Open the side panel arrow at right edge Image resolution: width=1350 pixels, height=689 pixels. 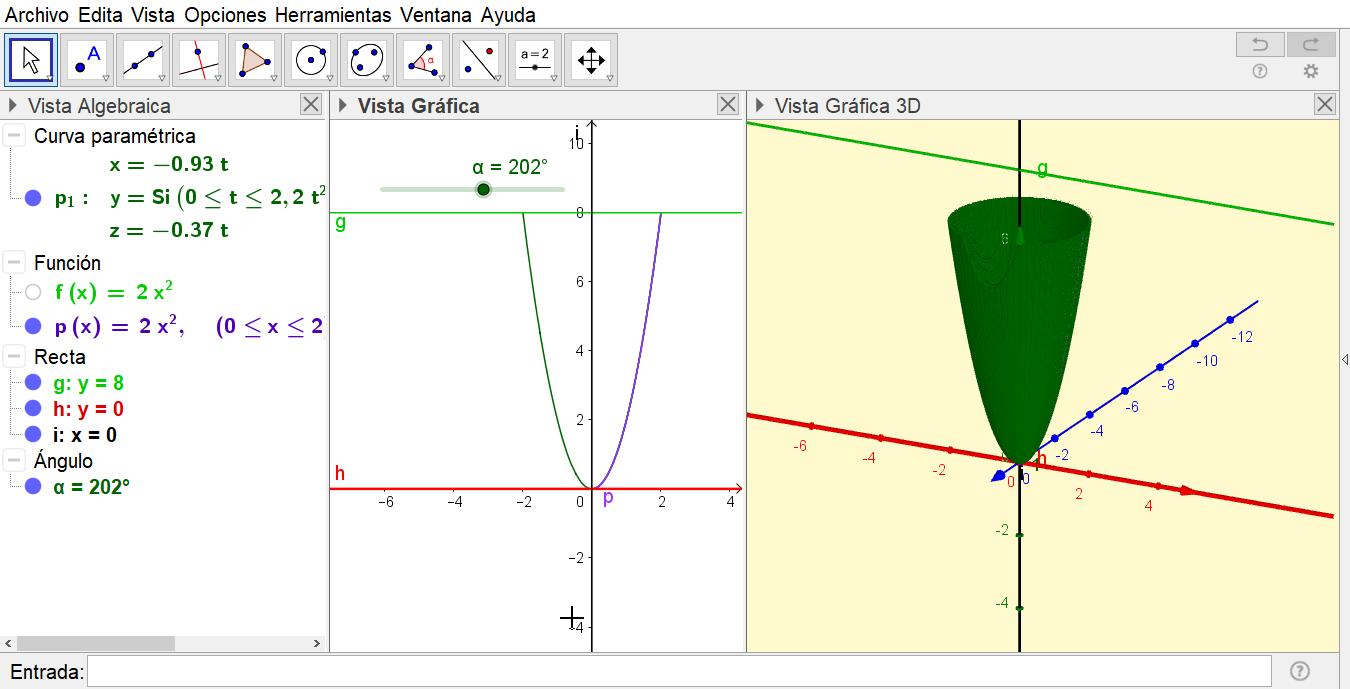(1345, 359)
